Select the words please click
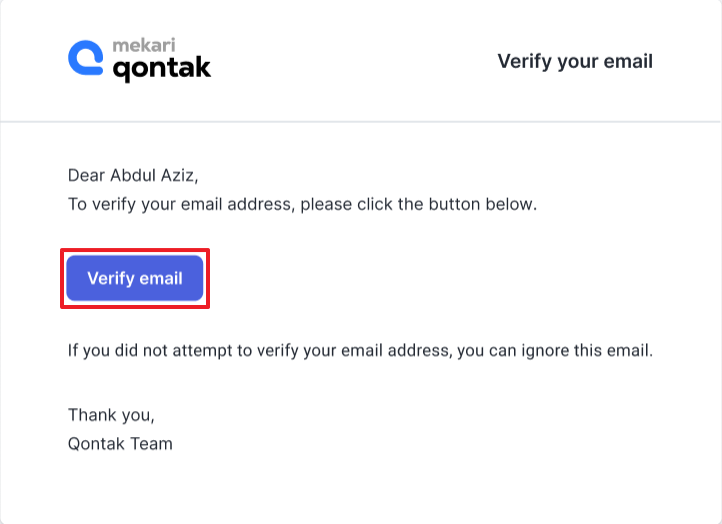 pos(346,204)
